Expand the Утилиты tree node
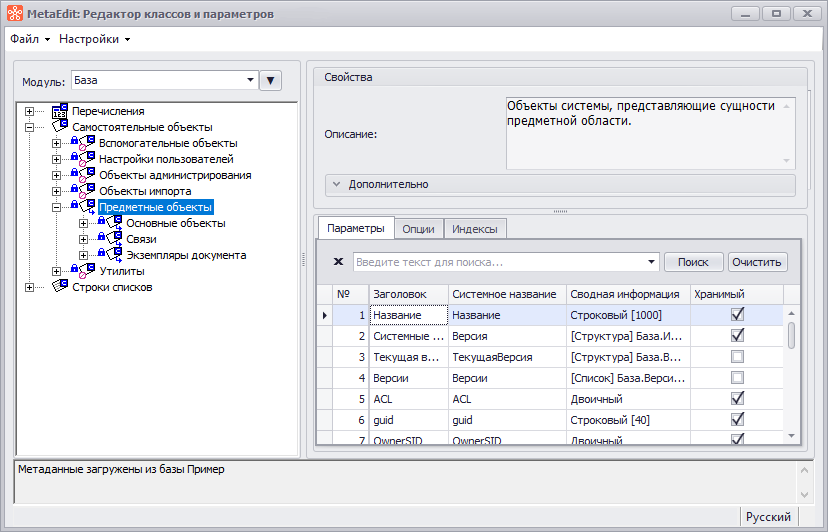This screenshot has width=828, height=532. point(57,271)
